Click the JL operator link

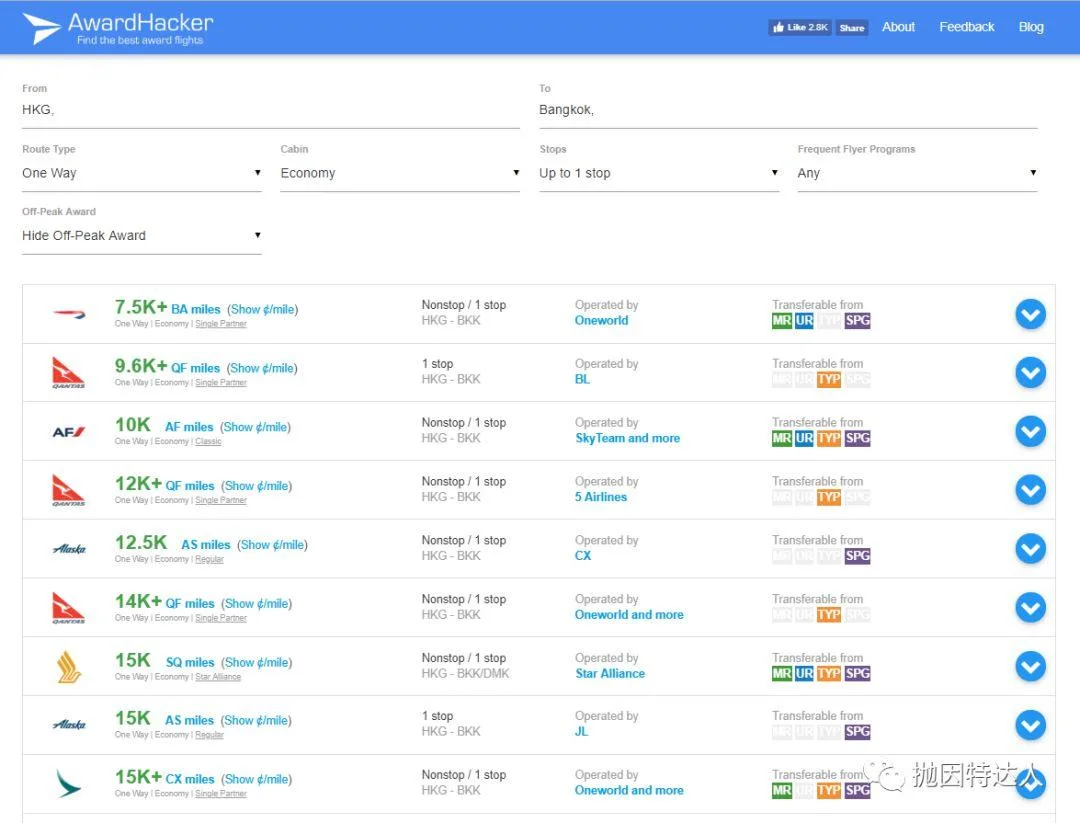(x=581, y=731)
